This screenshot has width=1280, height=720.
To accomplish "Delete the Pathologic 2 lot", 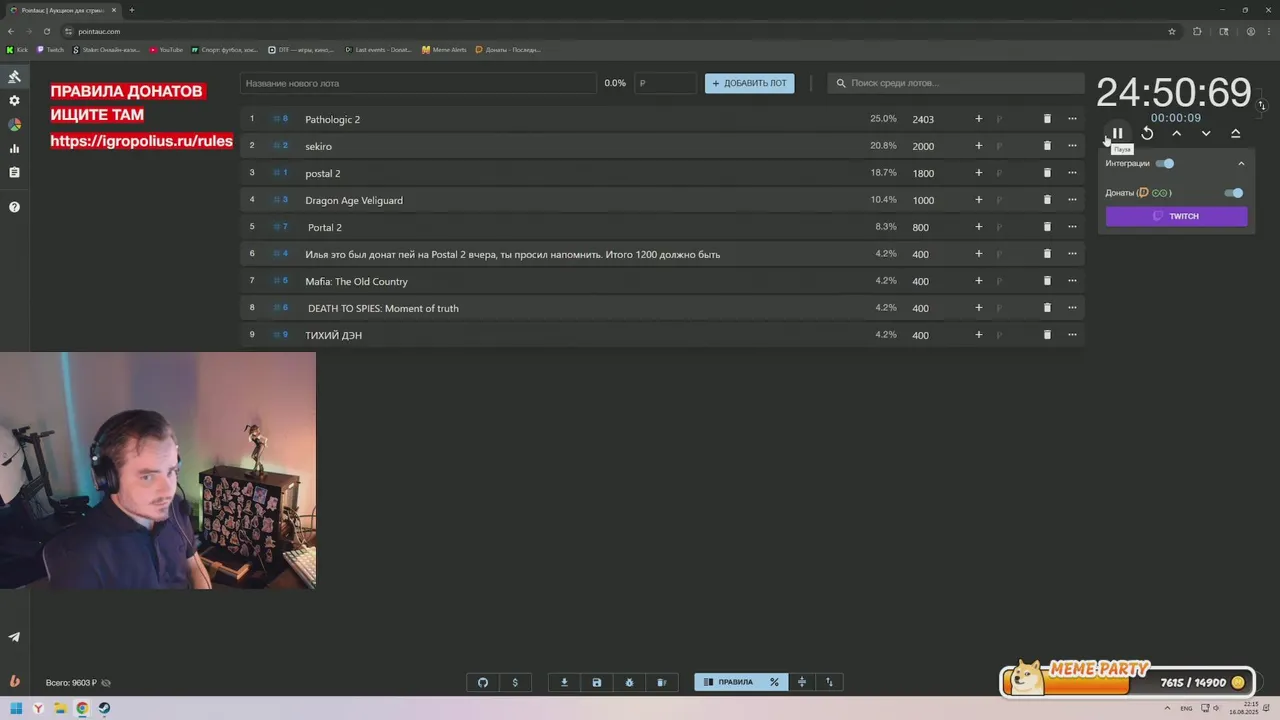I will pos(1047,119).
